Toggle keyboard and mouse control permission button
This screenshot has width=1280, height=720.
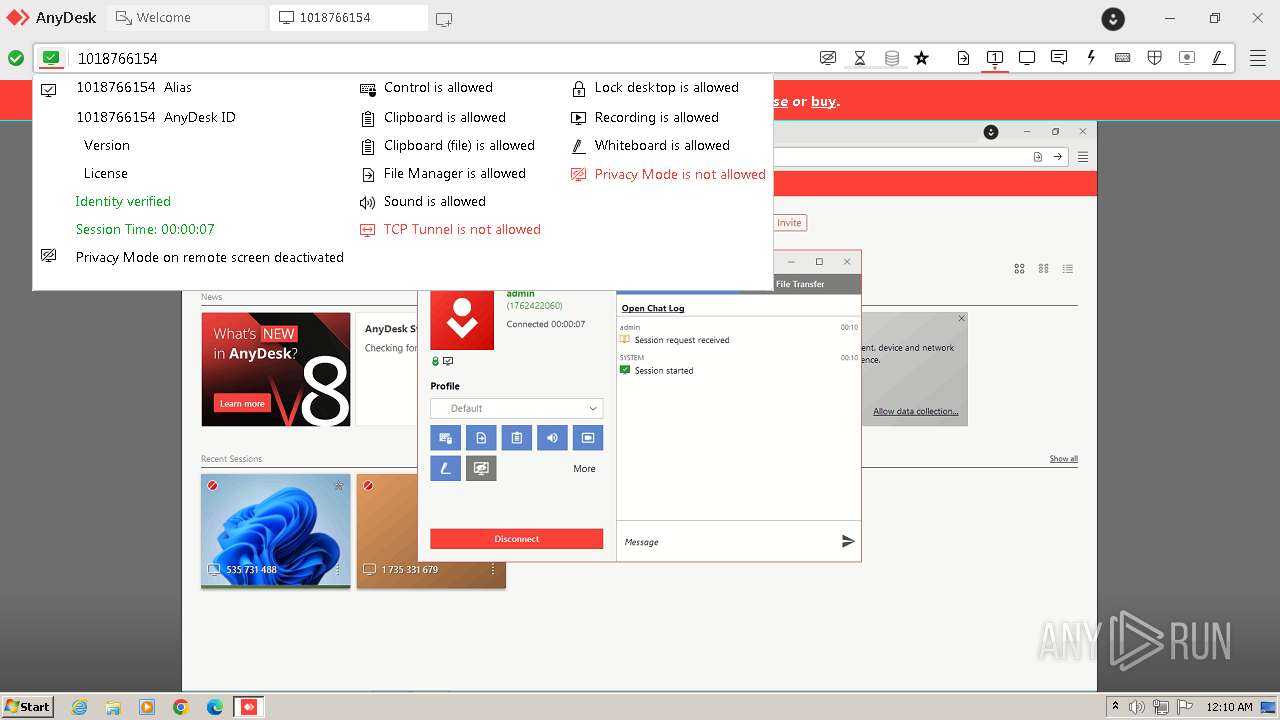pyautogui.click(x=446, y=438)
